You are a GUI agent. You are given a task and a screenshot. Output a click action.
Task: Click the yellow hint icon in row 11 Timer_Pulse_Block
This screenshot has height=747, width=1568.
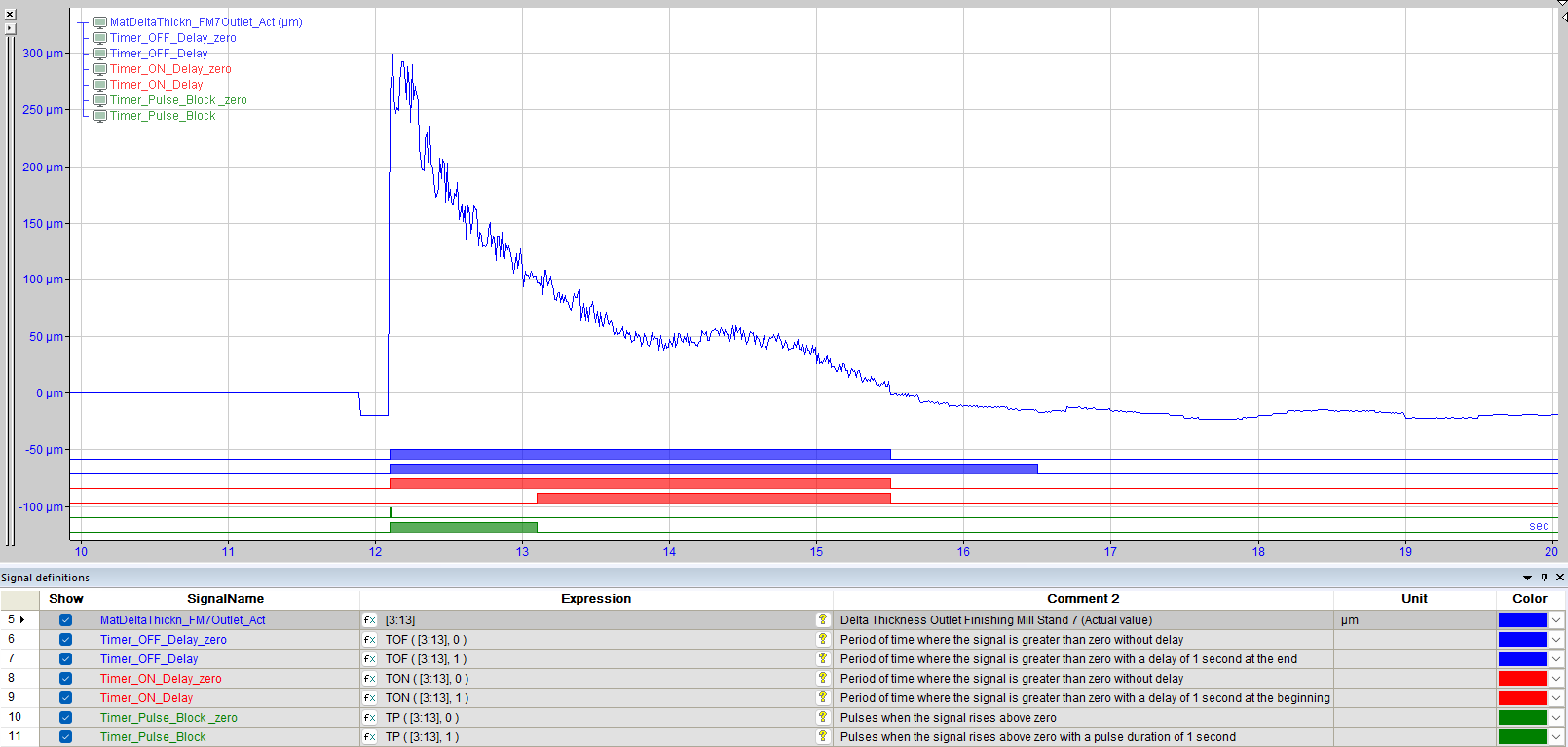(x=823, y=736)
